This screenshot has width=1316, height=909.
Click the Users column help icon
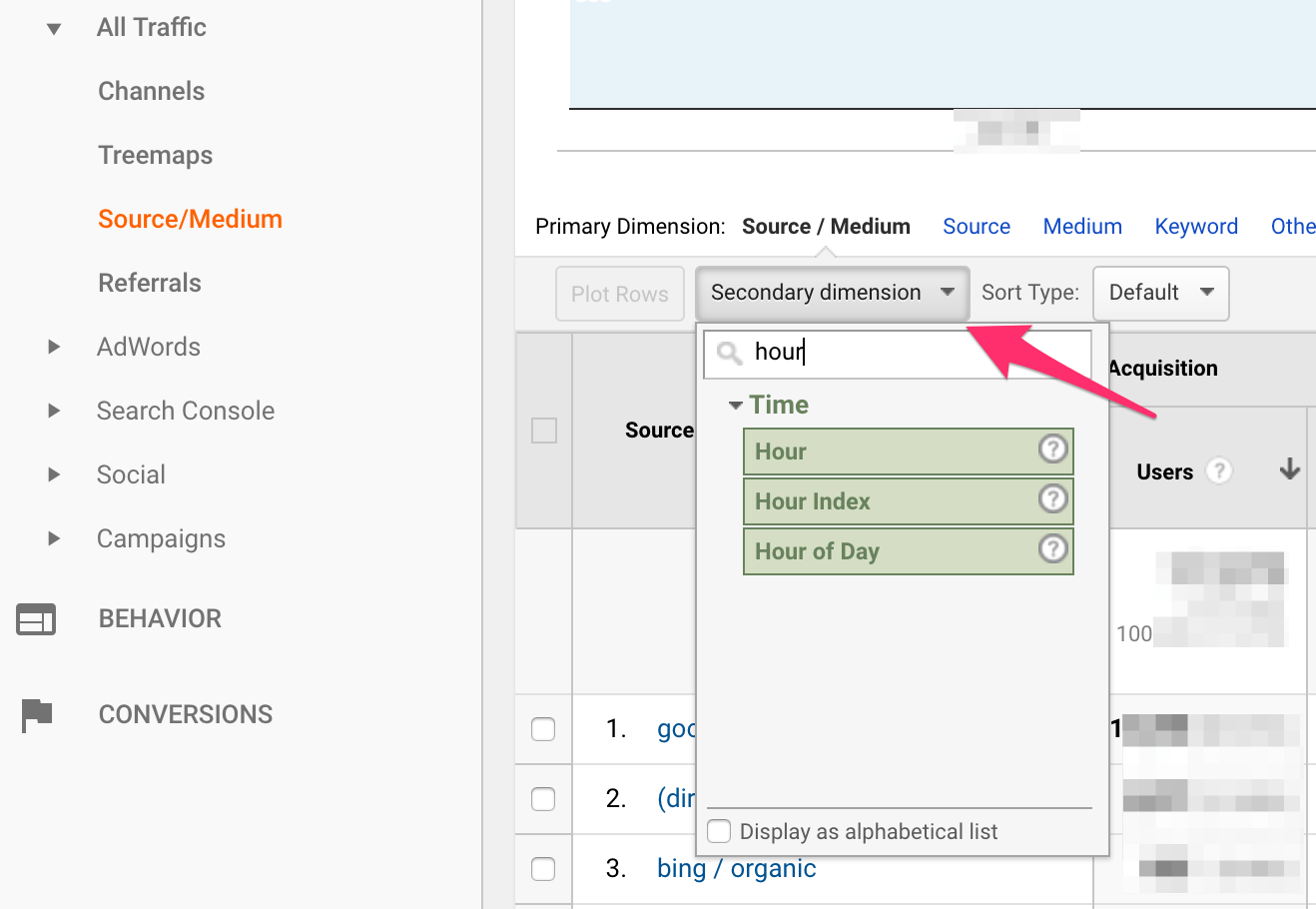coord(1218,470)
